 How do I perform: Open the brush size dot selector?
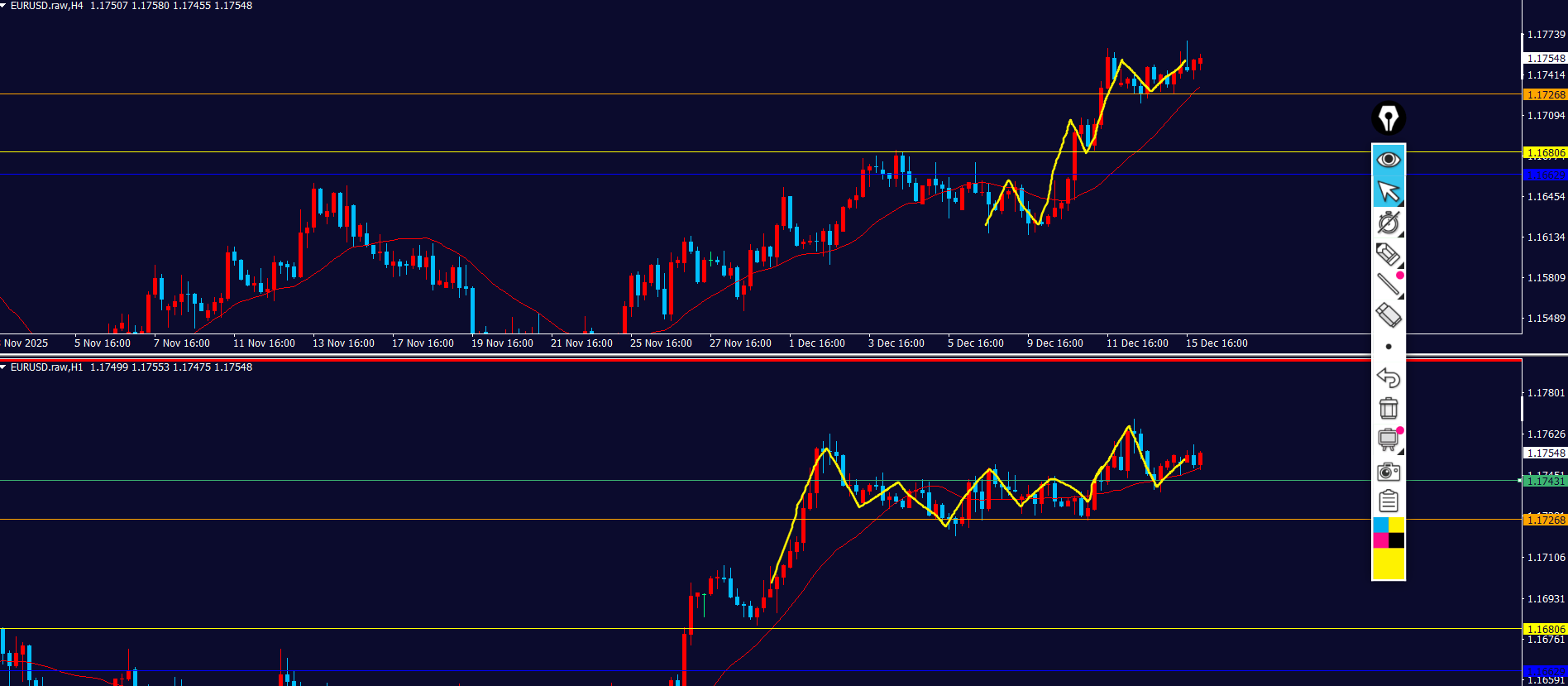click(x=1388, y=347)
